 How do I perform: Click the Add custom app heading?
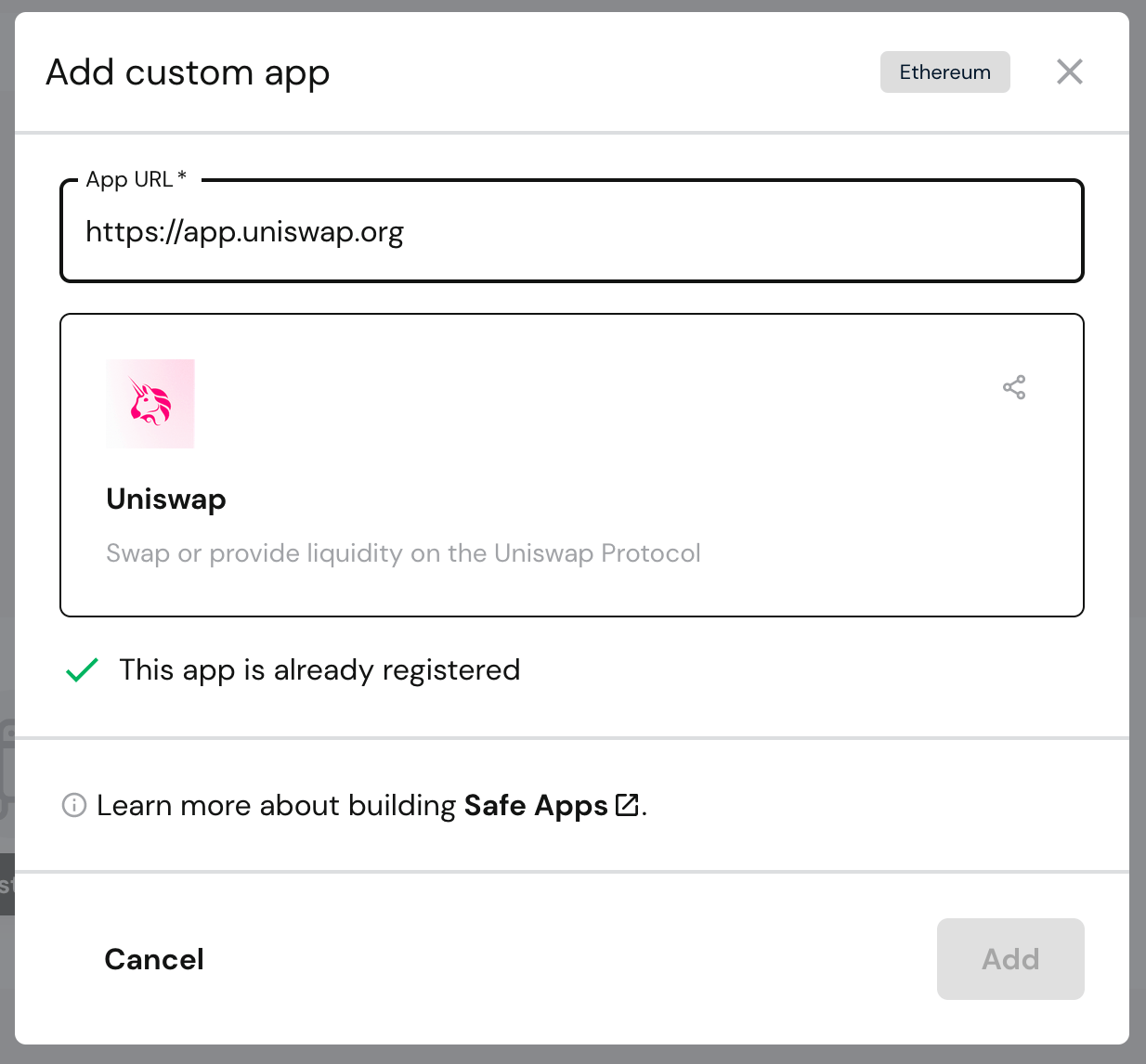tap(188, 72)
